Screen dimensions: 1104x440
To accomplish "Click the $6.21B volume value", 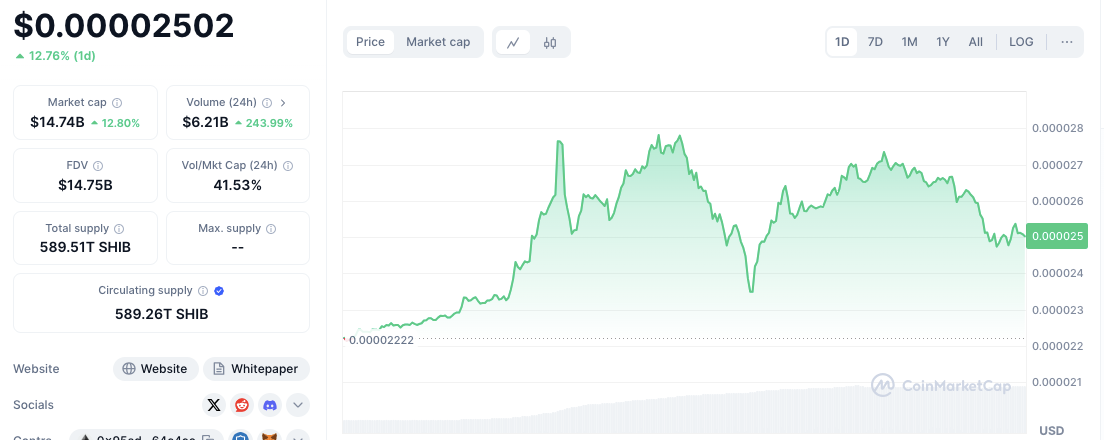I will click(x=206, y=122).
